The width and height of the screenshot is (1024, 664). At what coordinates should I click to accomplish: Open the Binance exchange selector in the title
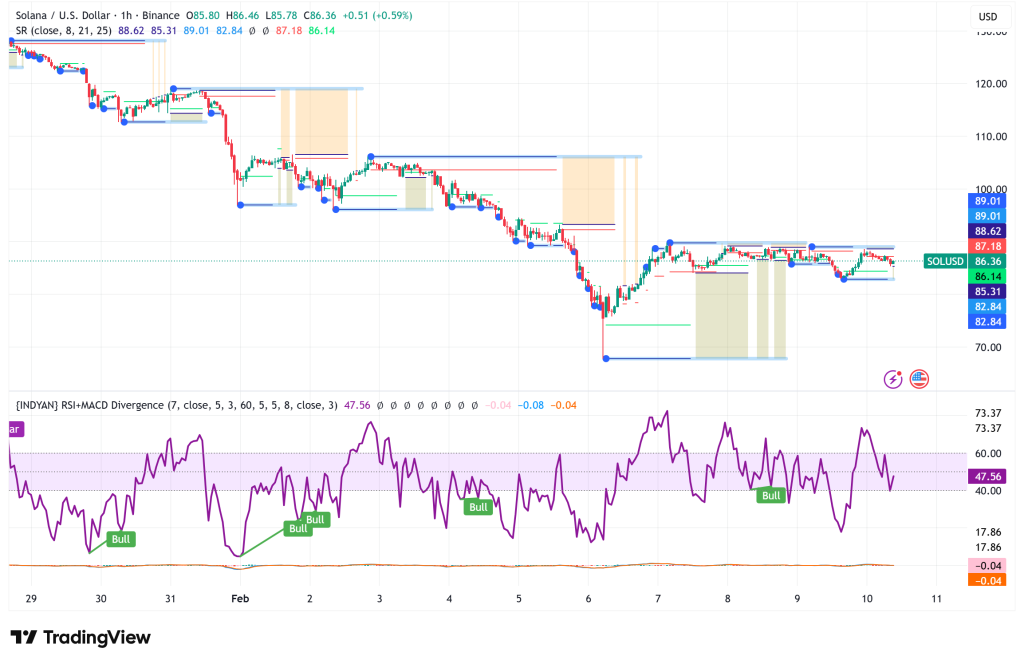pyautogui.click(x=160, y=17)
